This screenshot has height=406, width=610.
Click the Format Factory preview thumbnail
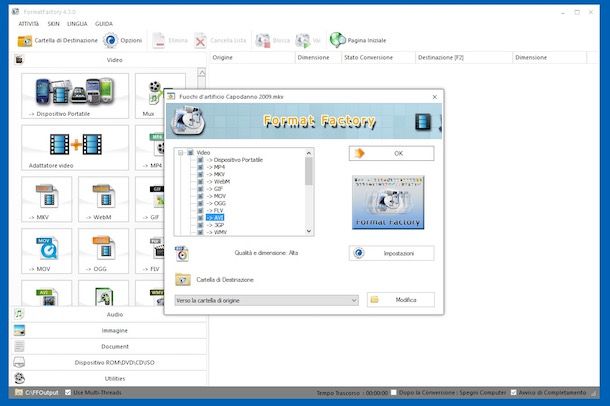click(388, 202)
